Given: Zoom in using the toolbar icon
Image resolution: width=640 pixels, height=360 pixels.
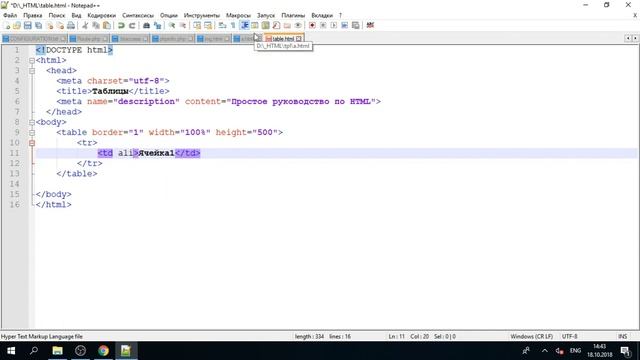Looking at the screenshot, I should 172,25.
